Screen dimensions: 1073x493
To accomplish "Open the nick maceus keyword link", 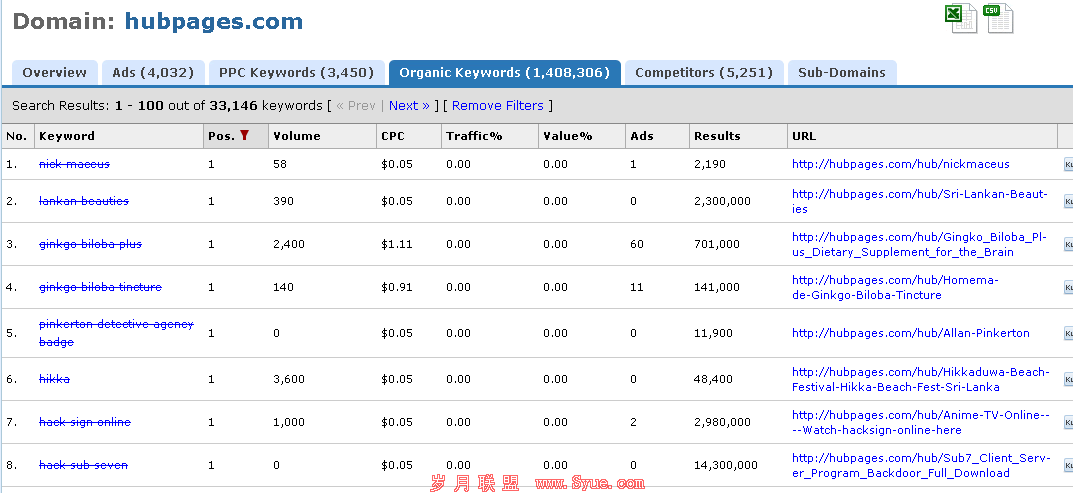I will pyautogui.click(x=74, y=164).
